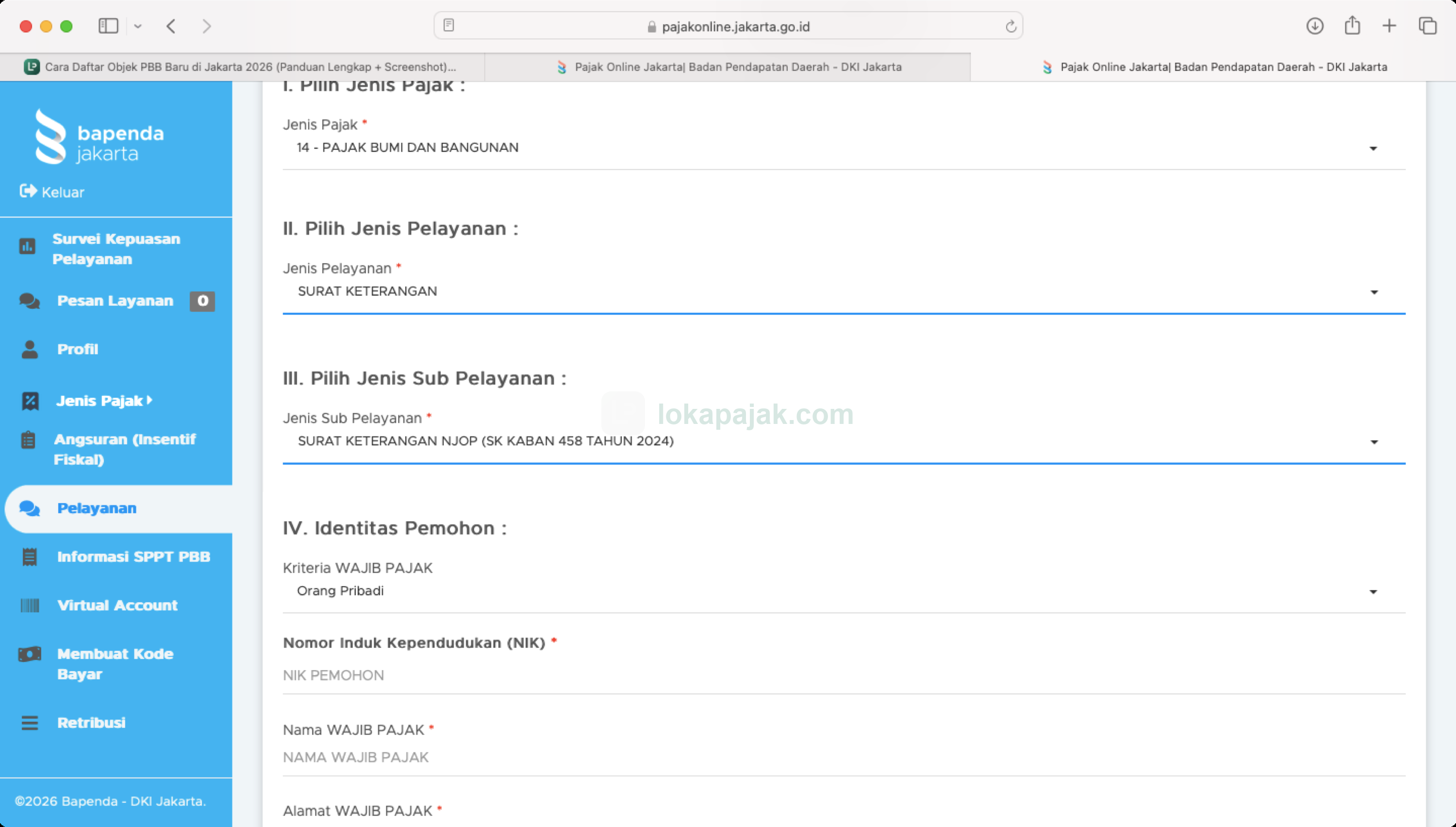
Task: Click the Pesan Layanan chat icon
Action: pyautogui.click(x=30, y=301)
